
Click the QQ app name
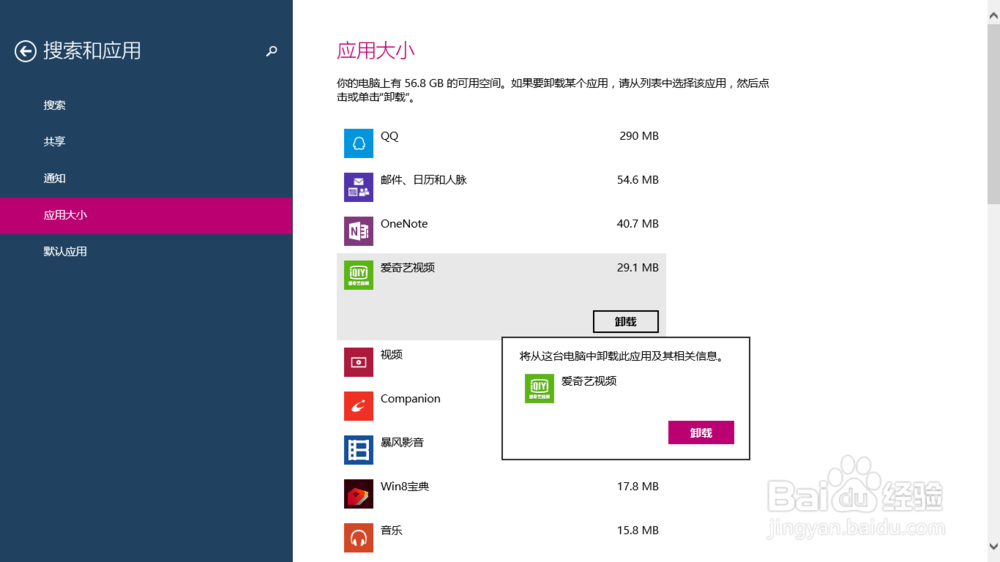pyautogui.click(x=389, y=136)
